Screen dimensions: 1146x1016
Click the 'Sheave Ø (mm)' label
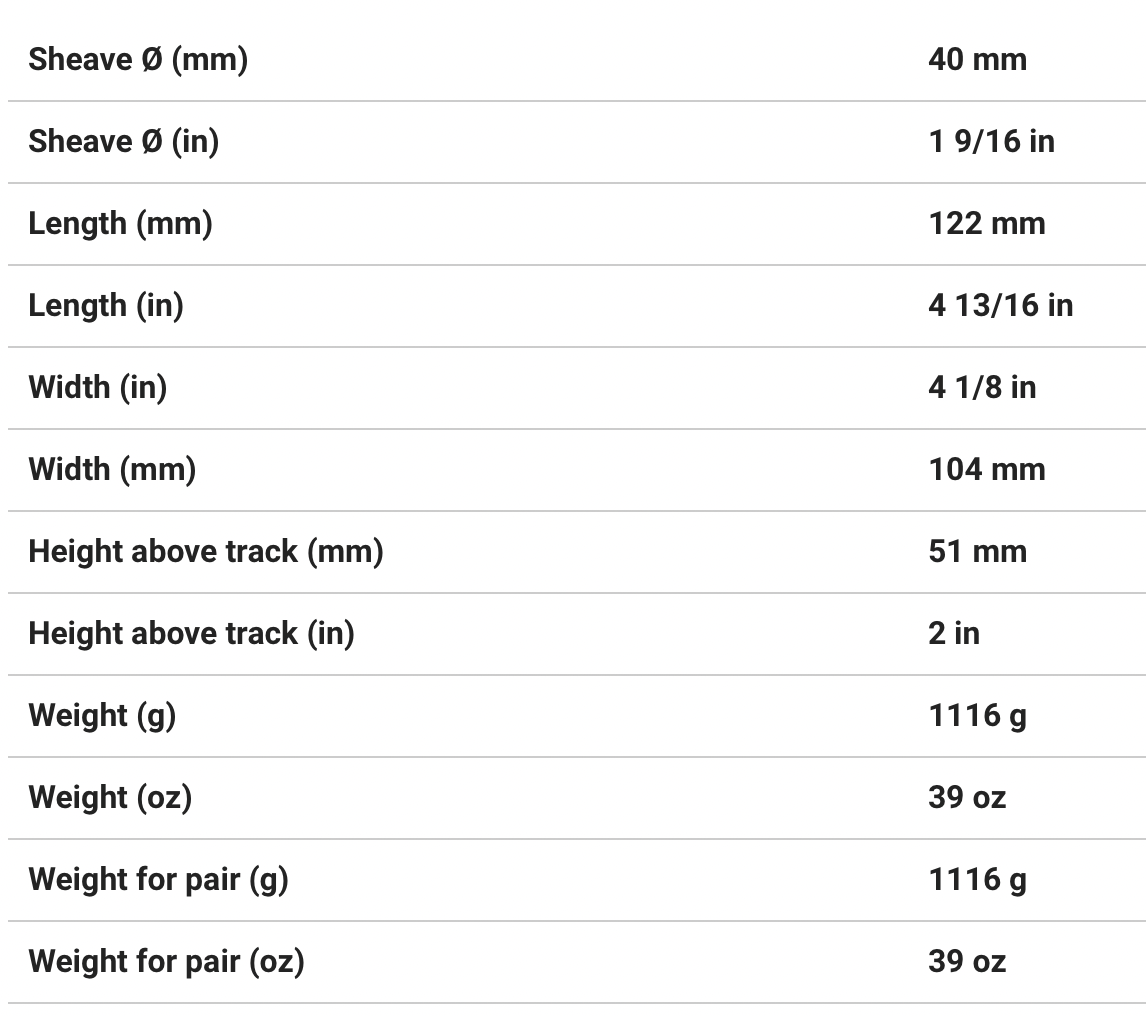[138, 60]
